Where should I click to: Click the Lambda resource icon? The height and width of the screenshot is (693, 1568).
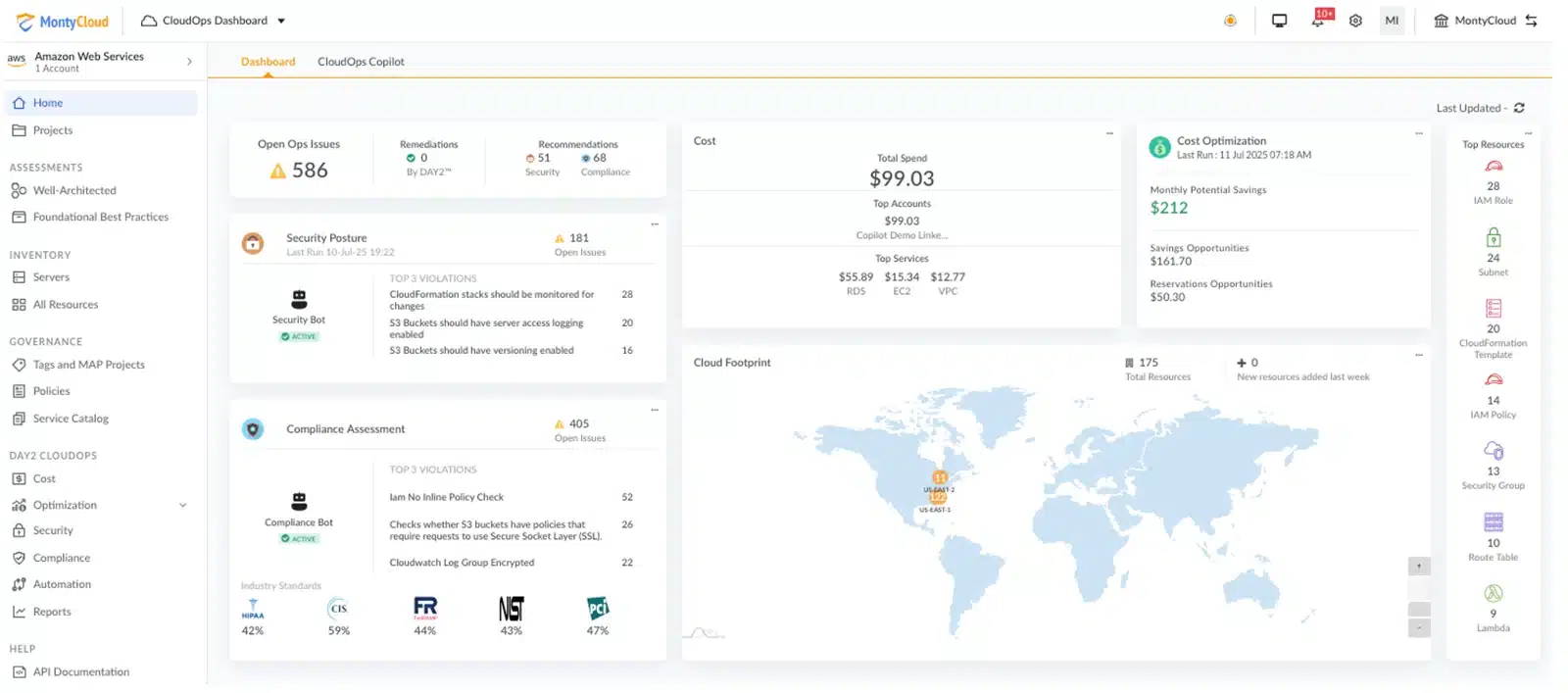1493,593
